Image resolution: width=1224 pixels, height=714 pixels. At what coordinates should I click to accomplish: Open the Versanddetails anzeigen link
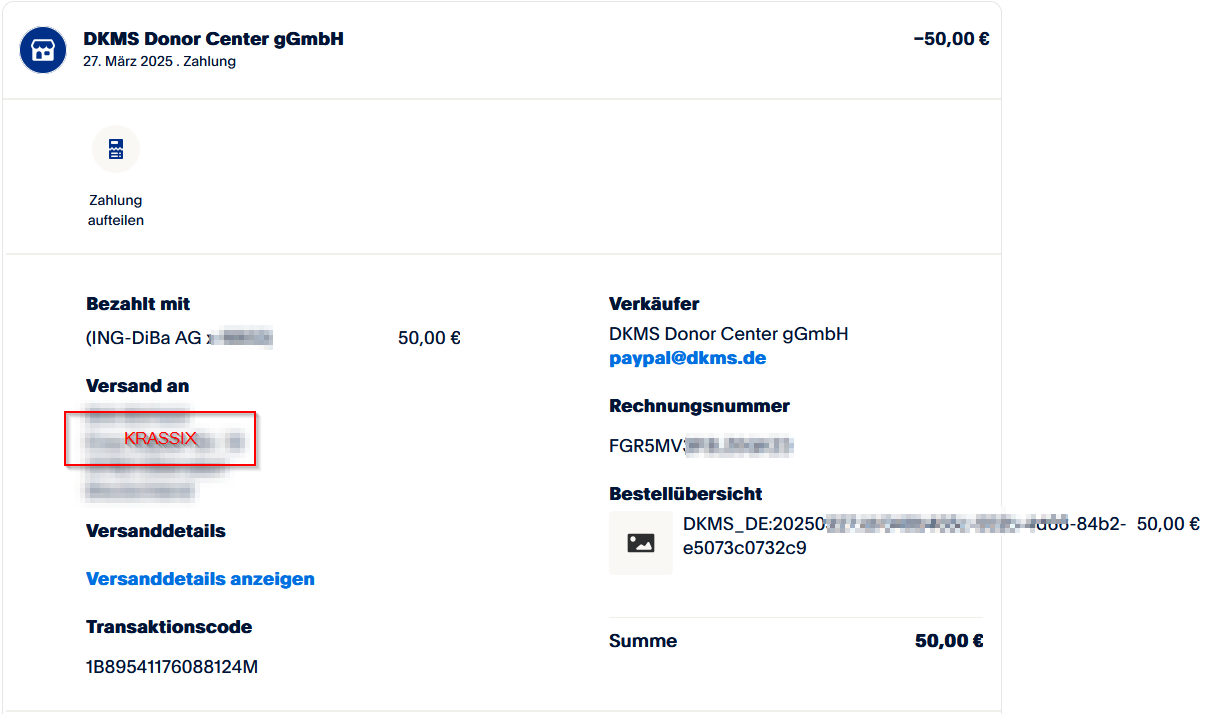(200, 579)
